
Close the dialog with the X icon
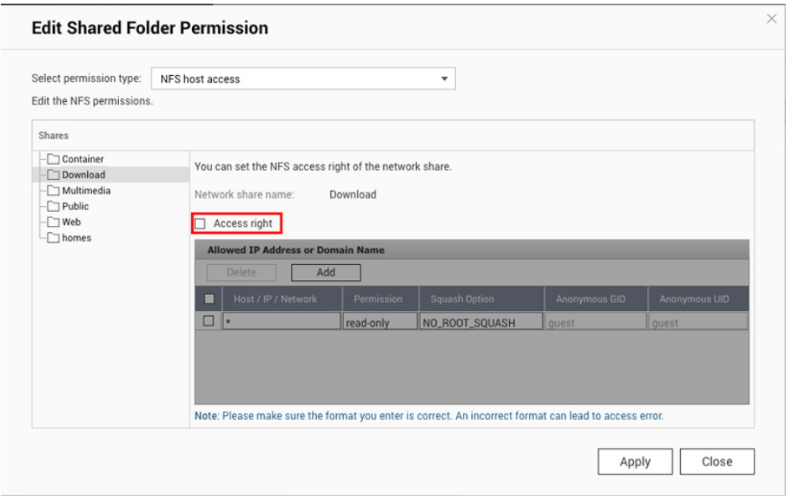(x=771, y=19)
